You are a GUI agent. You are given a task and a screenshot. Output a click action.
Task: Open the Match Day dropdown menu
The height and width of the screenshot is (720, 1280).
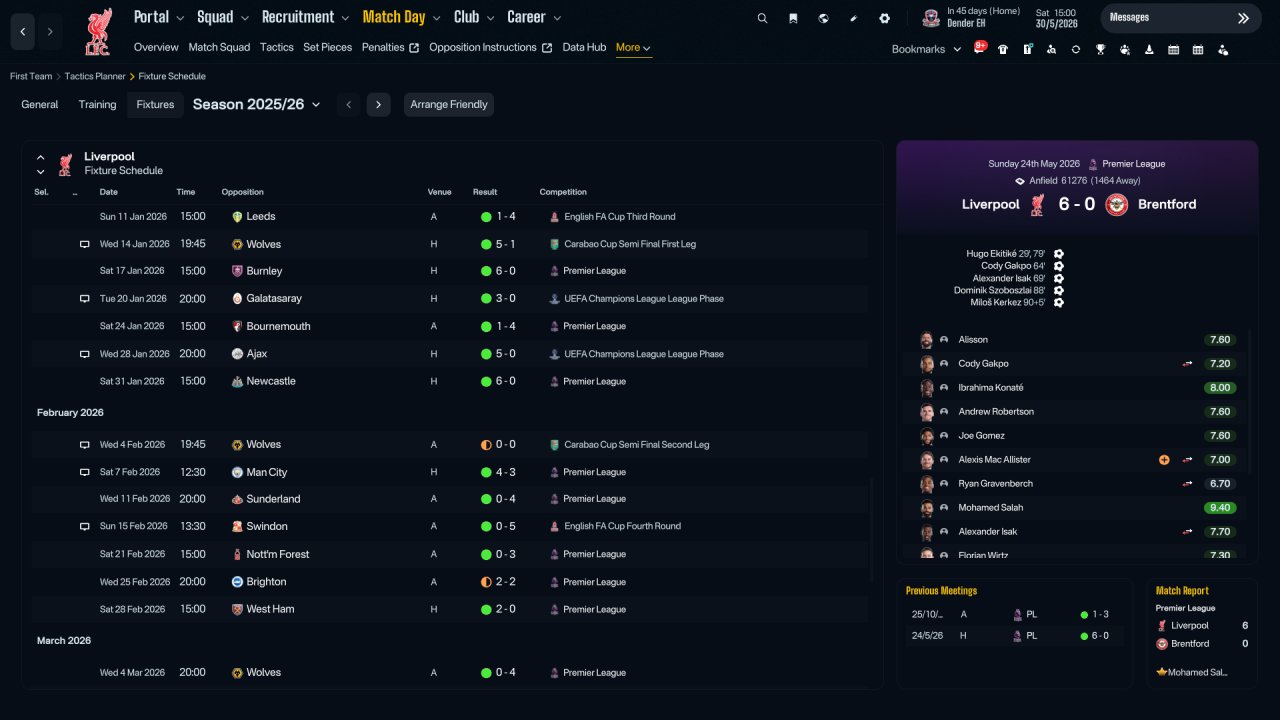402,17
